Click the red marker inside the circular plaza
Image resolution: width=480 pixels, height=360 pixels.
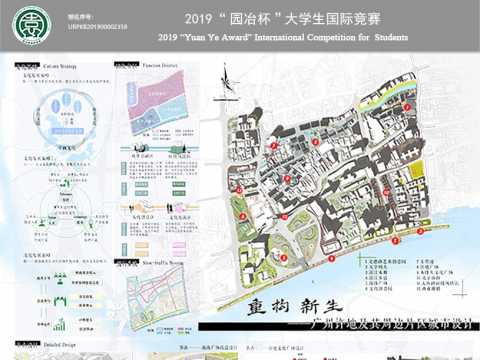click(x=284, y=257)
